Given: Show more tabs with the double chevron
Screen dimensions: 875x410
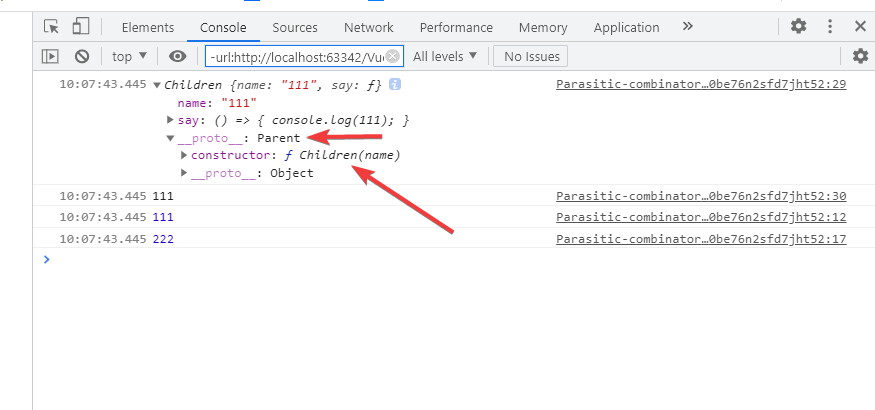Looking at the screenshot, I should [687, 27].
